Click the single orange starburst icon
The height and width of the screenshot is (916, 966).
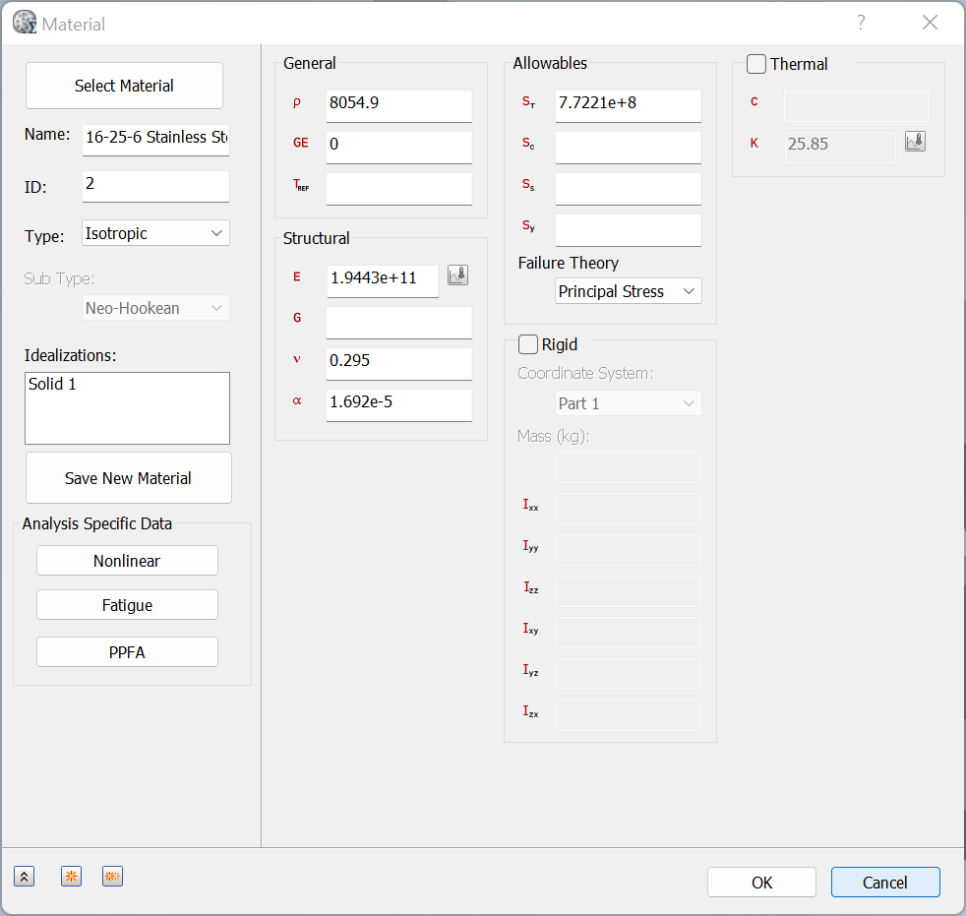(71, 877)
